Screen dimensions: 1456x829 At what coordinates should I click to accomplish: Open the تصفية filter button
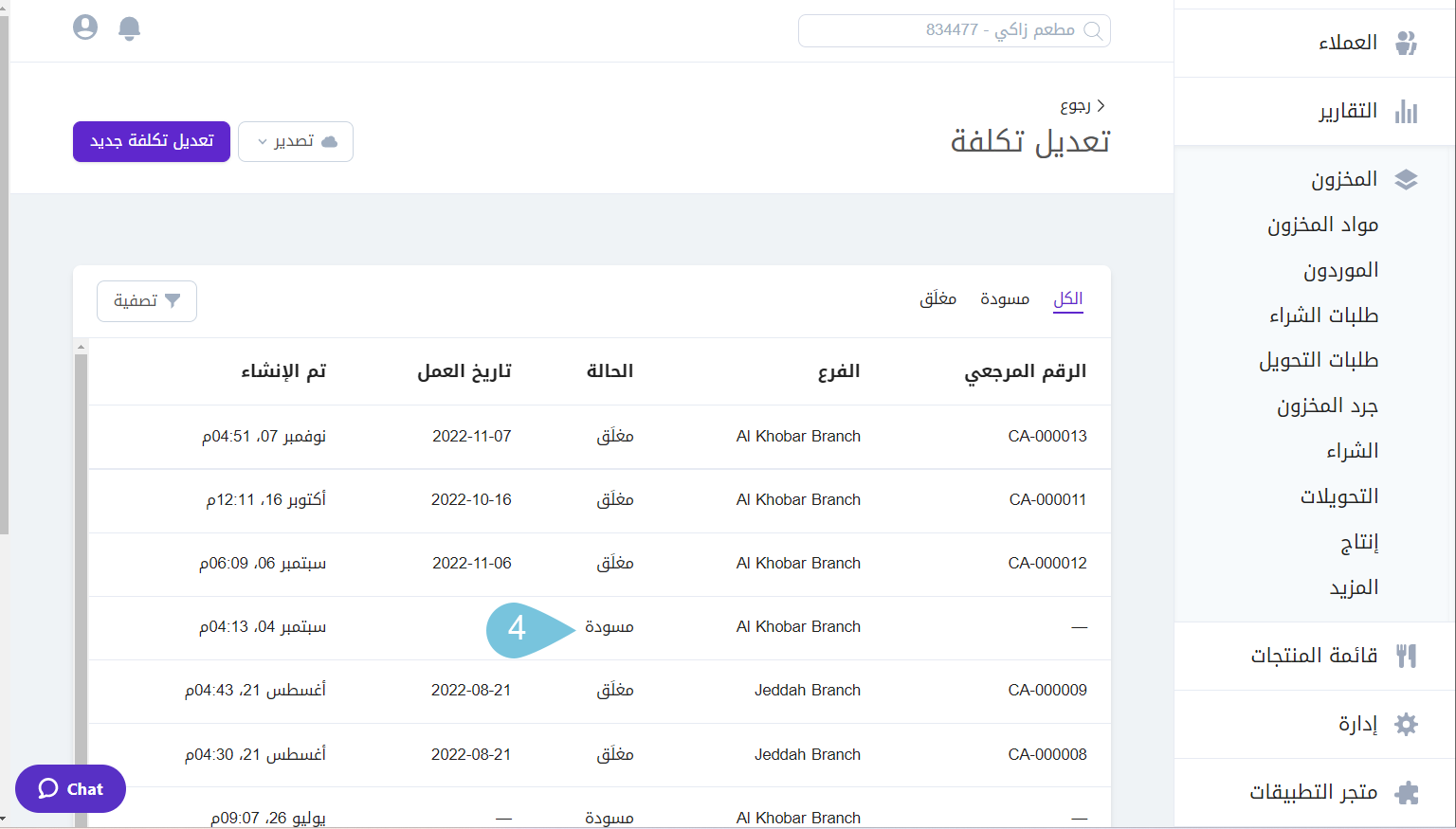point(147,301)
